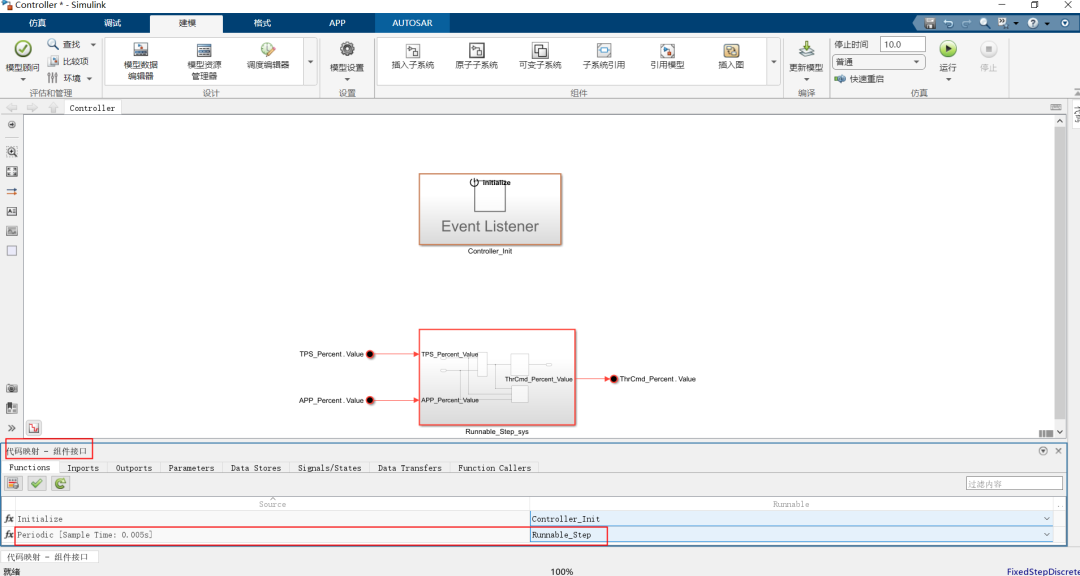Viewport: 1080px width, 576px height.
Task: Expand the Controller_Init runnable dropdown
Action: 1046,519
